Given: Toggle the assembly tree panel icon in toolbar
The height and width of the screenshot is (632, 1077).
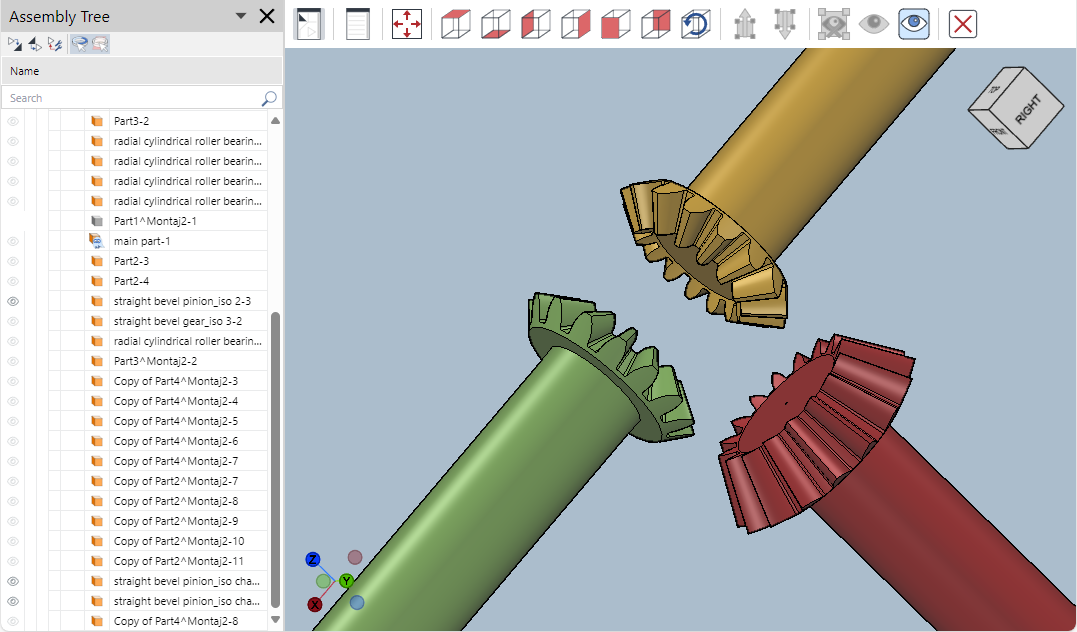Looking at the screenshot, I should [x=309, y=24].
